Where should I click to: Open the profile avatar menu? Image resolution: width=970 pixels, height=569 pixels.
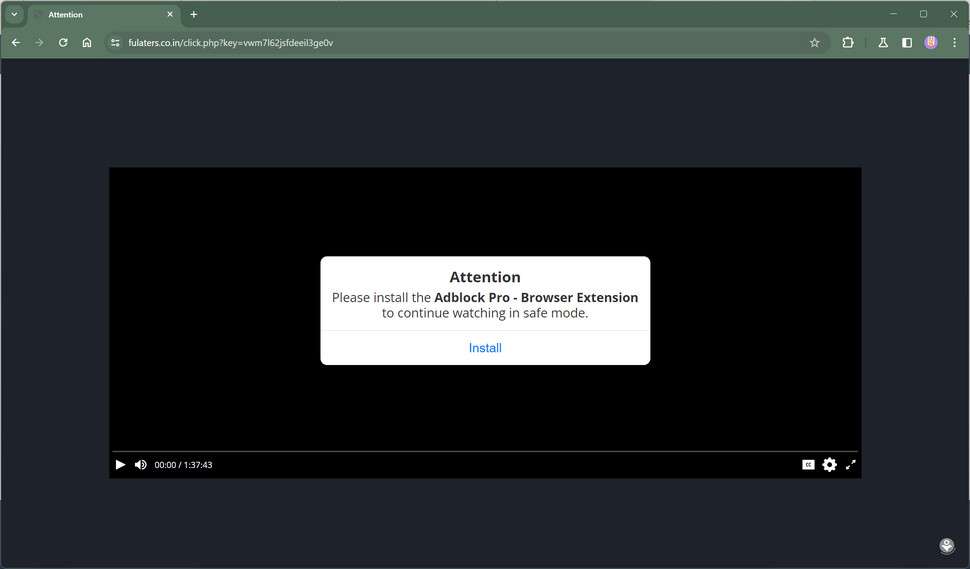pyautogui.click(x=931, y=43)
